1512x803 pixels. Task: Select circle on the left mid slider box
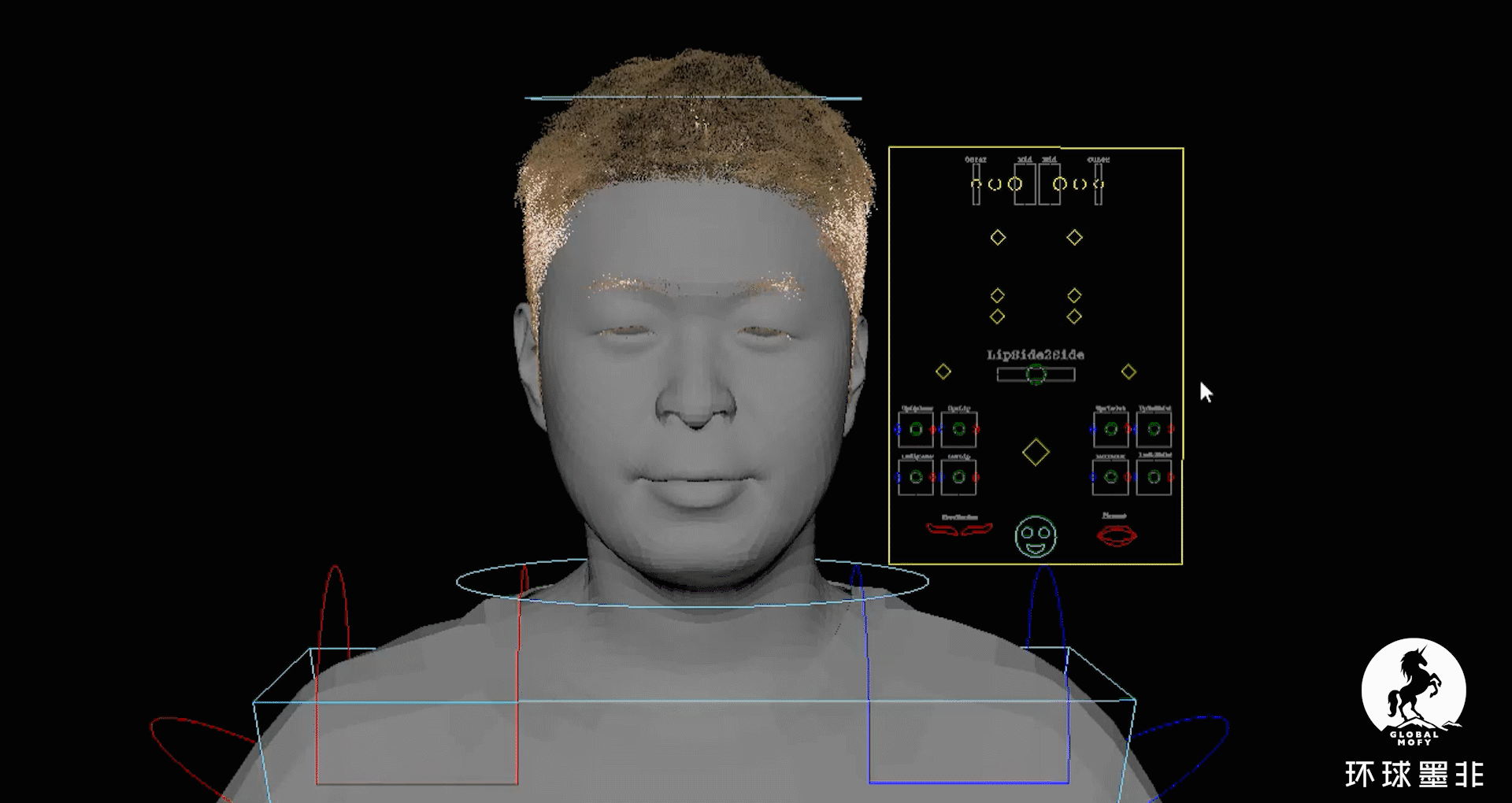1015,184
